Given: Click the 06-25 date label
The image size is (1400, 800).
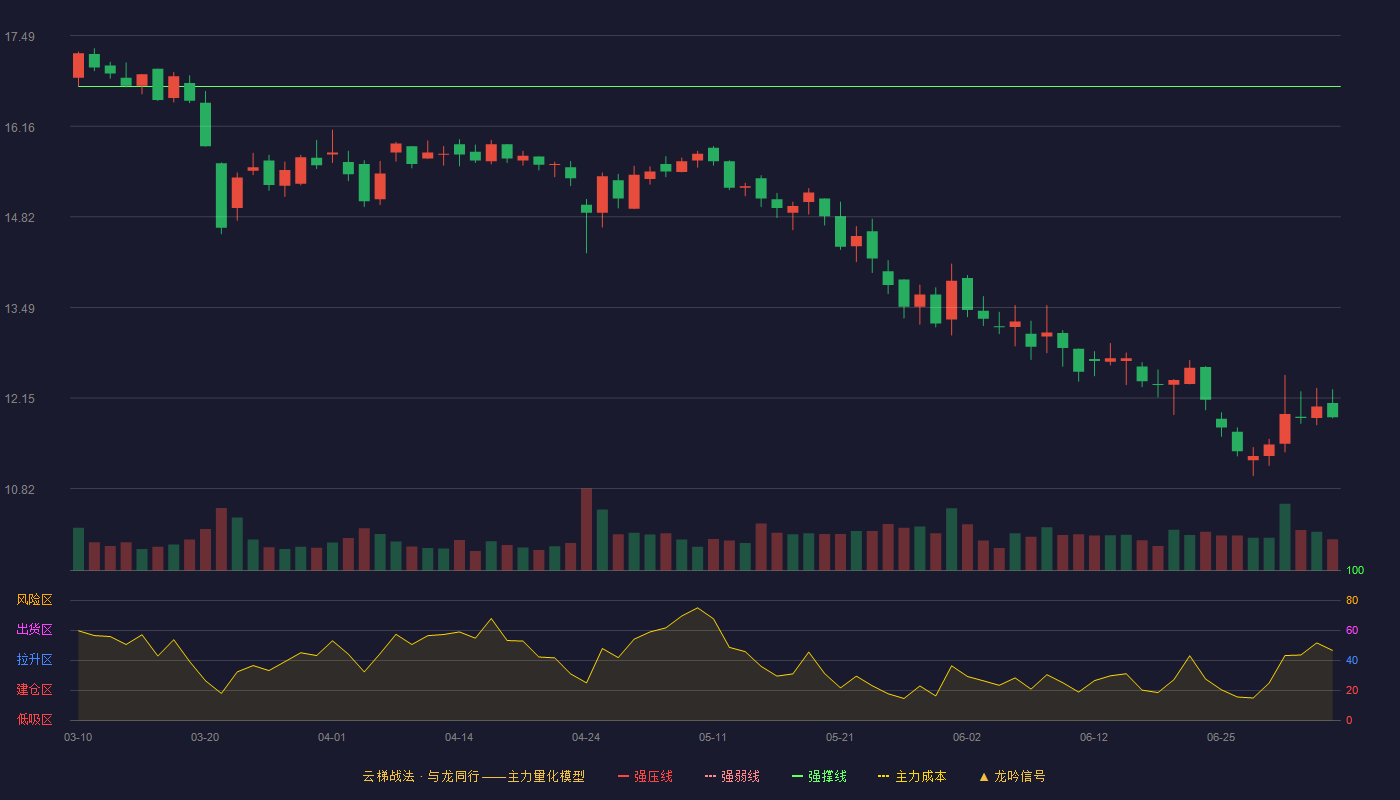Looking at the screenshot, I should click(x=1221, y=737).
